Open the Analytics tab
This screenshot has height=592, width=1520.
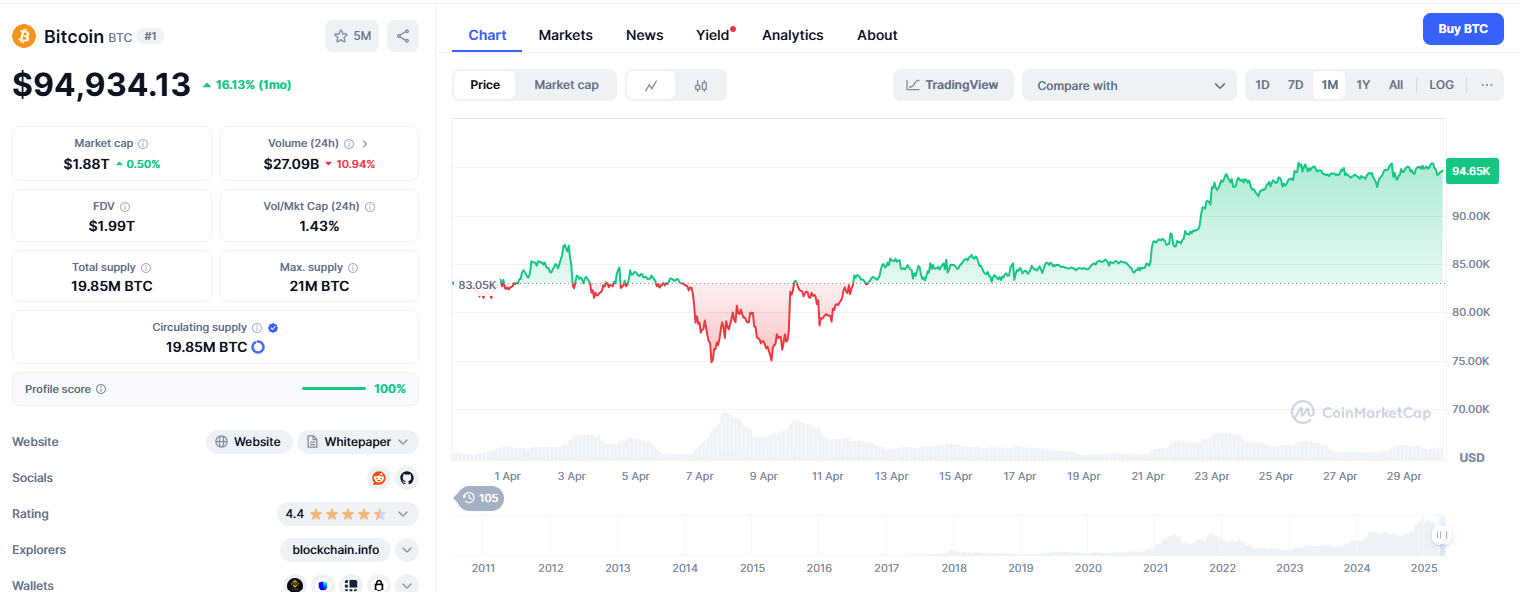point(793,35)
